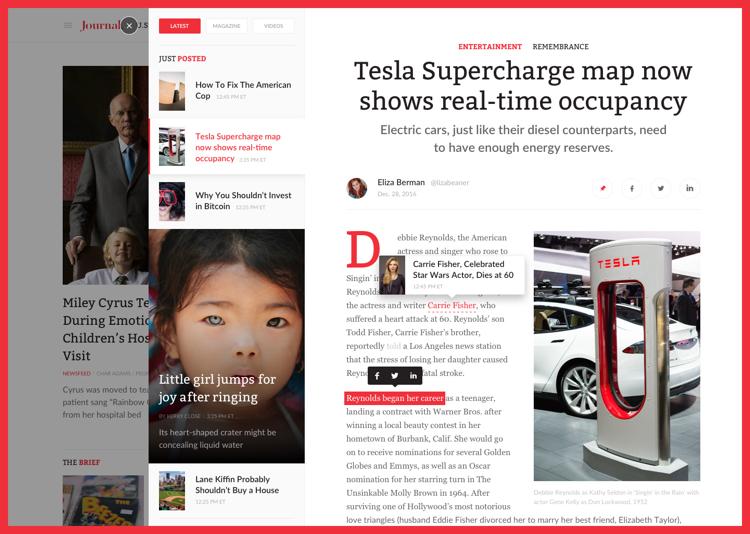Share highlighted text on LinkedIn popup
Viewport: 750px width, 534px height.
pos(413,376)
